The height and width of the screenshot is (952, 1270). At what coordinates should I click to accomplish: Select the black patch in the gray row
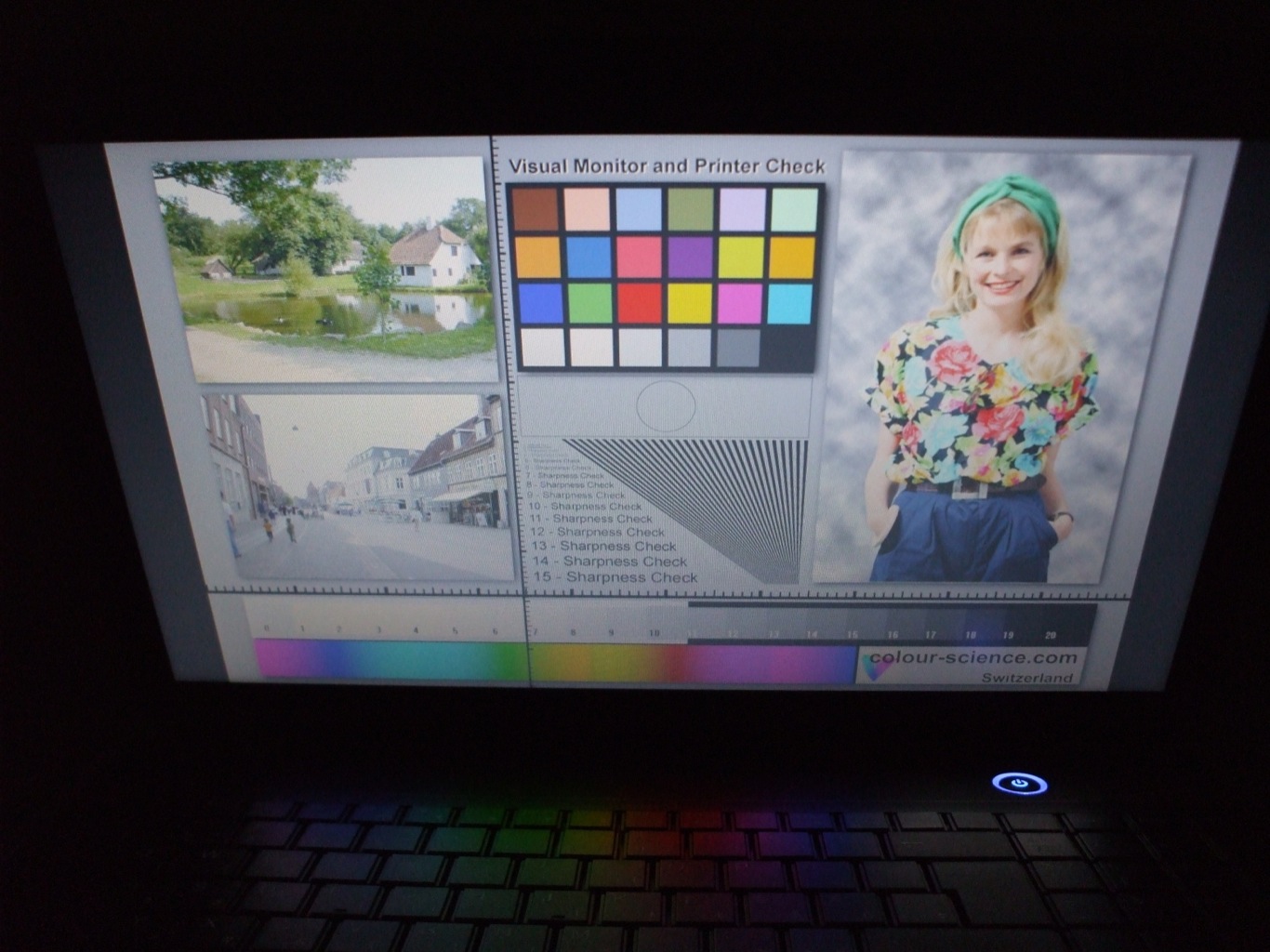point(787,348)
